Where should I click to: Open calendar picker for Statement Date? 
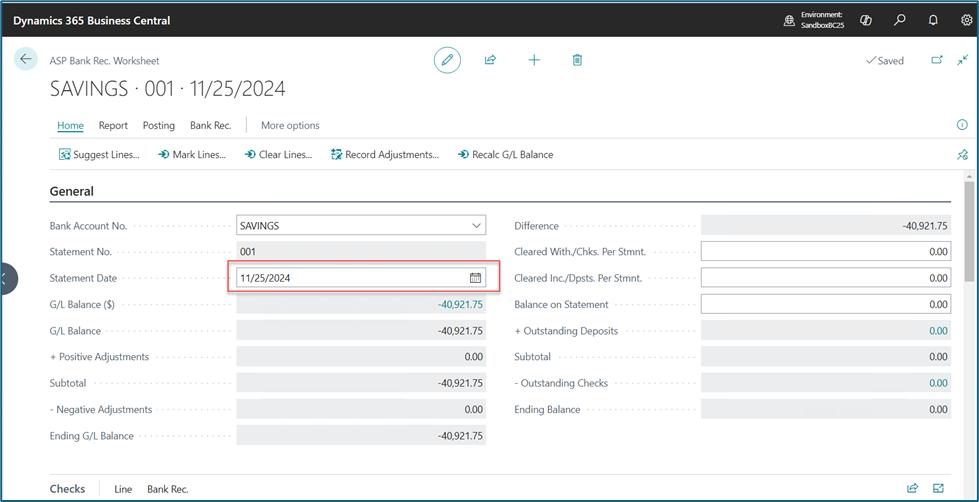click(x=475, y=278)
